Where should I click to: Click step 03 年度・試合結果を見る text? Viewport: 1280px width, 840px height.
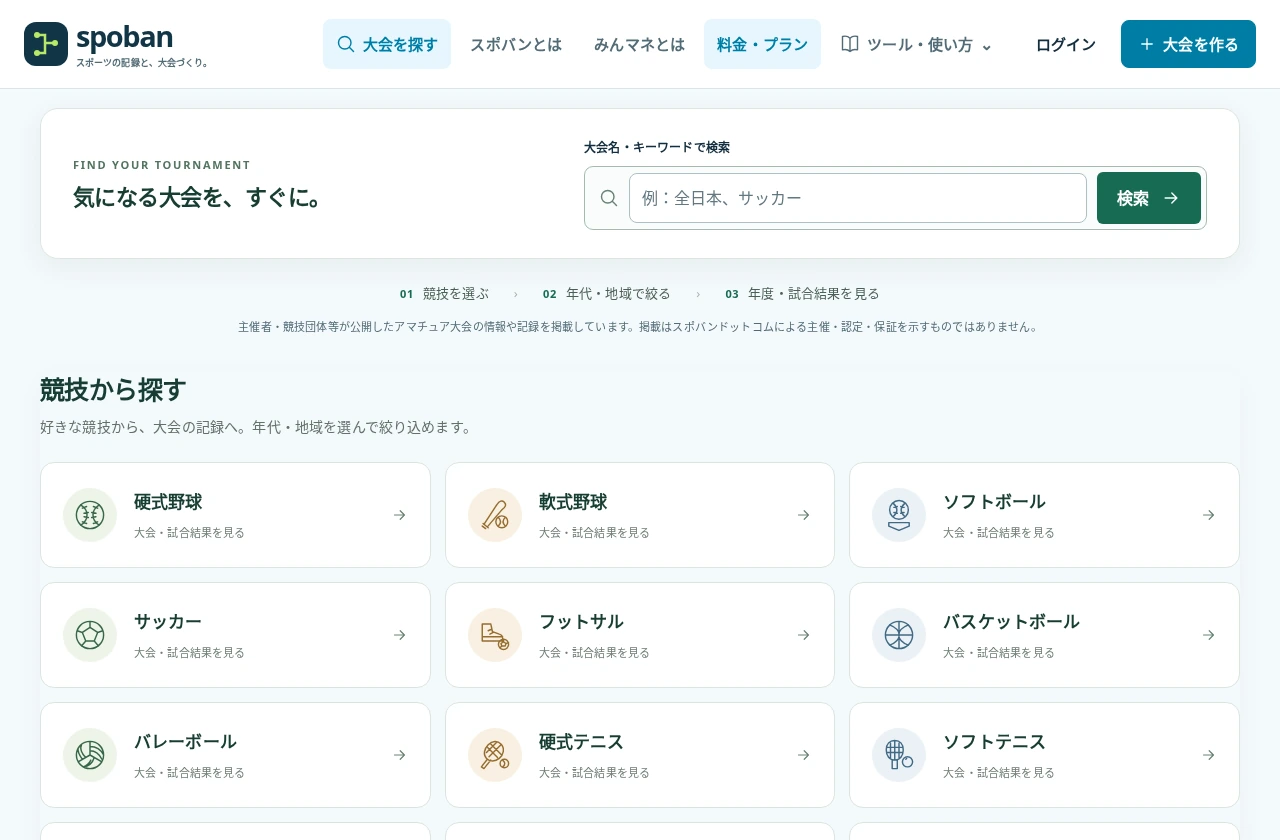tap(802, 294)
